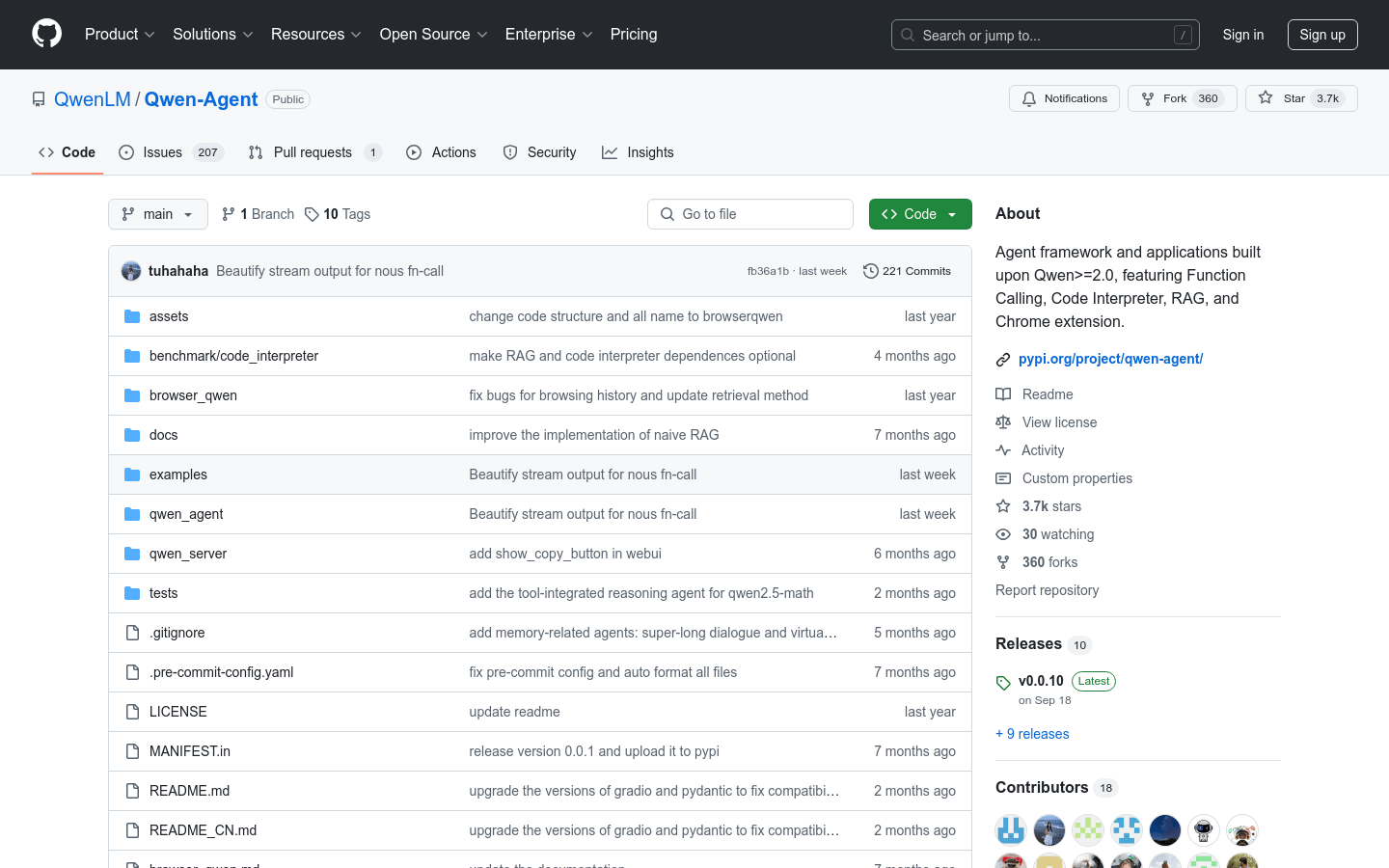Click the docs folder icon
This screenshot has height=868, width=1389.
pos(132,435)
